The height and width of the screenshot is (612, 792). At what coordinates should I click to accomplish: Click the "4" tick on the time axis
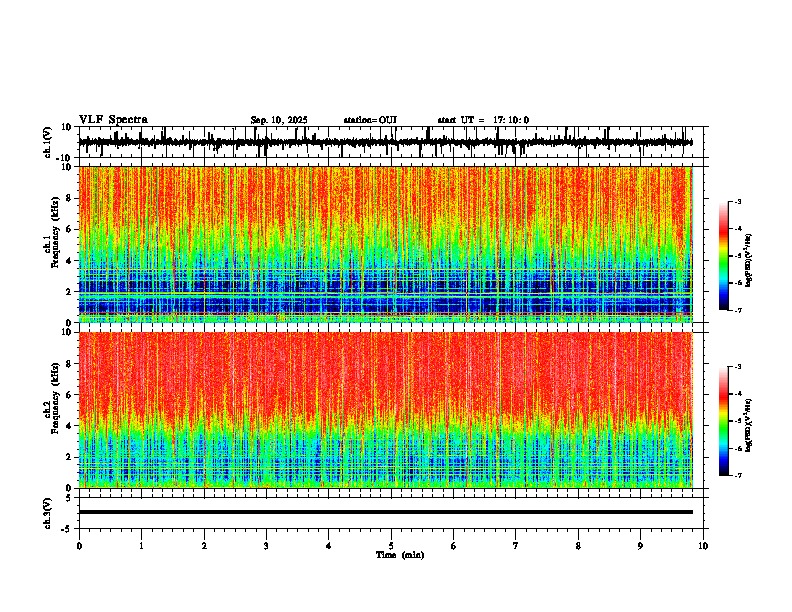pyautogui.click(x=328, y=546)
